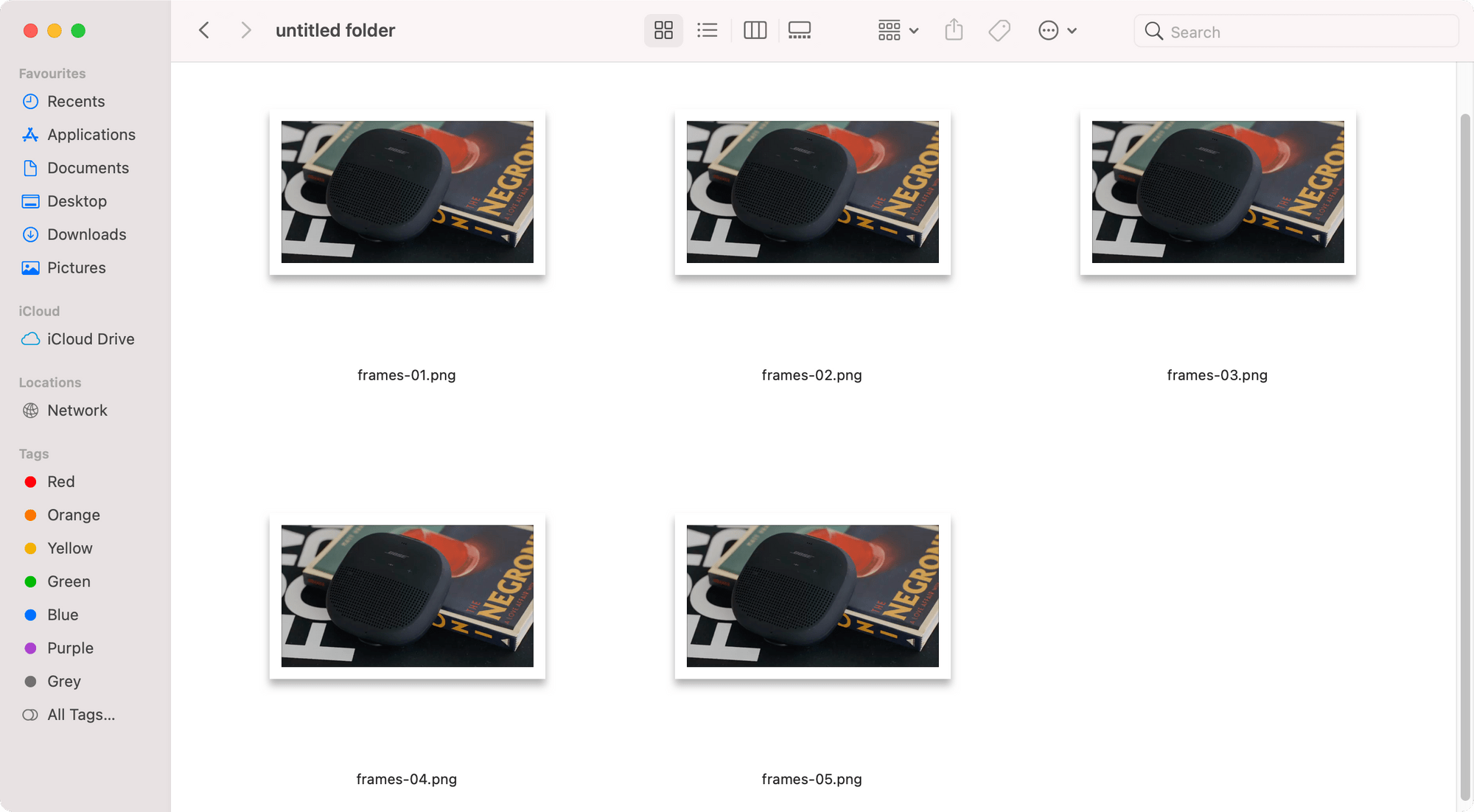Screen dimensions: 1474x812
Task: Open All Tags in the sidebar
Action: pos(80,715)
